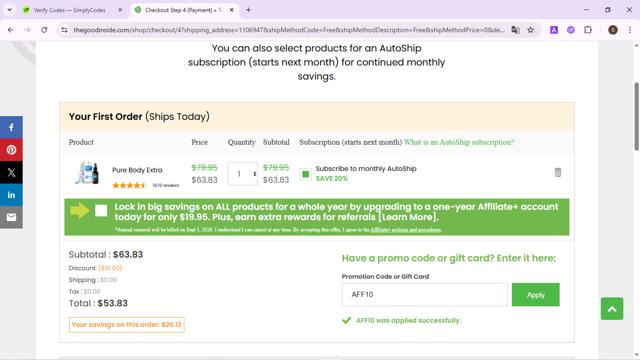Viewport: 640px width, 360px height.
Task: Click the 'Tax : $0.00' line
Action: click(84, 291)
